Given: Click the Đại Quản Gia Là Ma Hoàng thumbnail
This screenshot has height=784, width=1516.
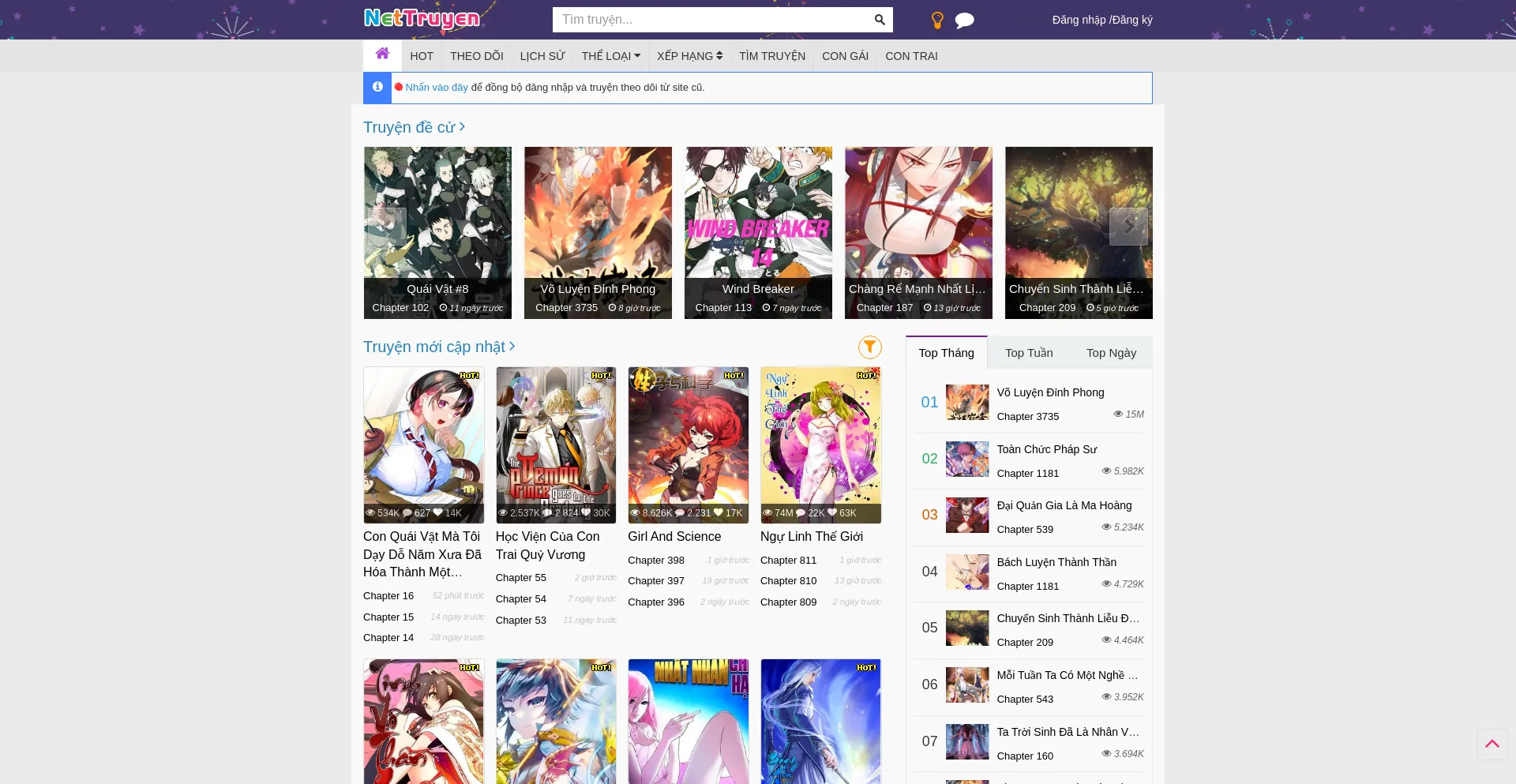Looking at the screenshot, I should [x=967, y=515].
